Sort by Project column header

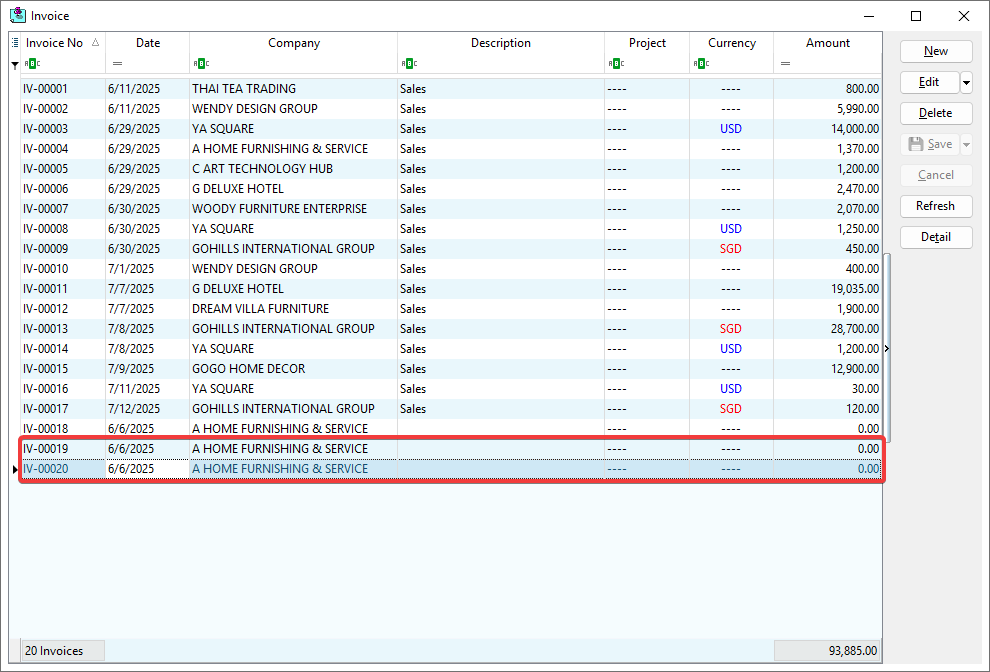[x=647, y=43]
